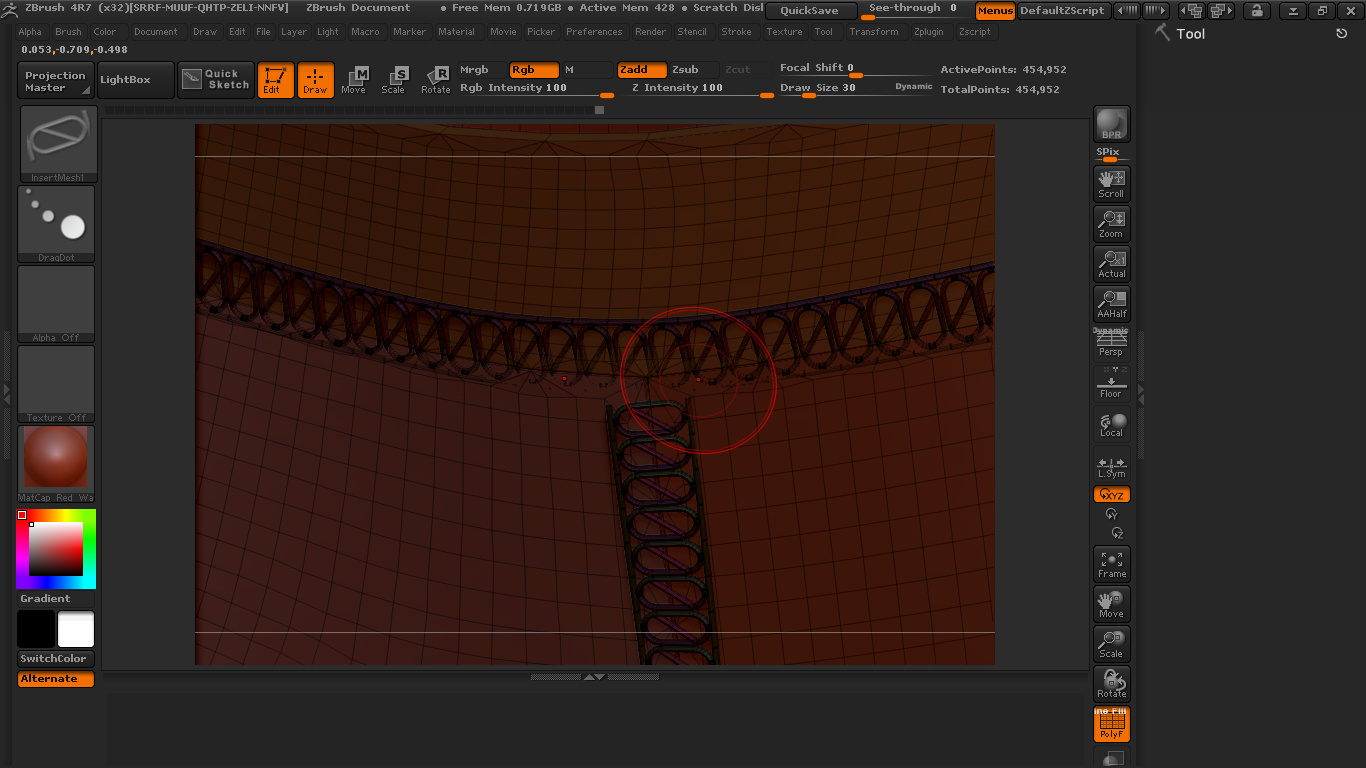Toggle the Gradient option
This screenshot has height=768, width=1366.
tap(46, 599)
